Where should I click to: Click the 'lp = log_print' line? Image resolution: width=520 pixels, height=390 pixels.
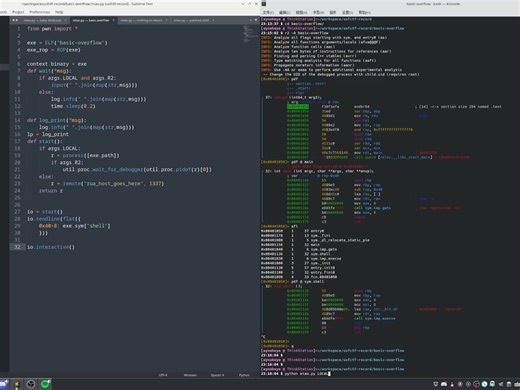[x=48, y=134]
